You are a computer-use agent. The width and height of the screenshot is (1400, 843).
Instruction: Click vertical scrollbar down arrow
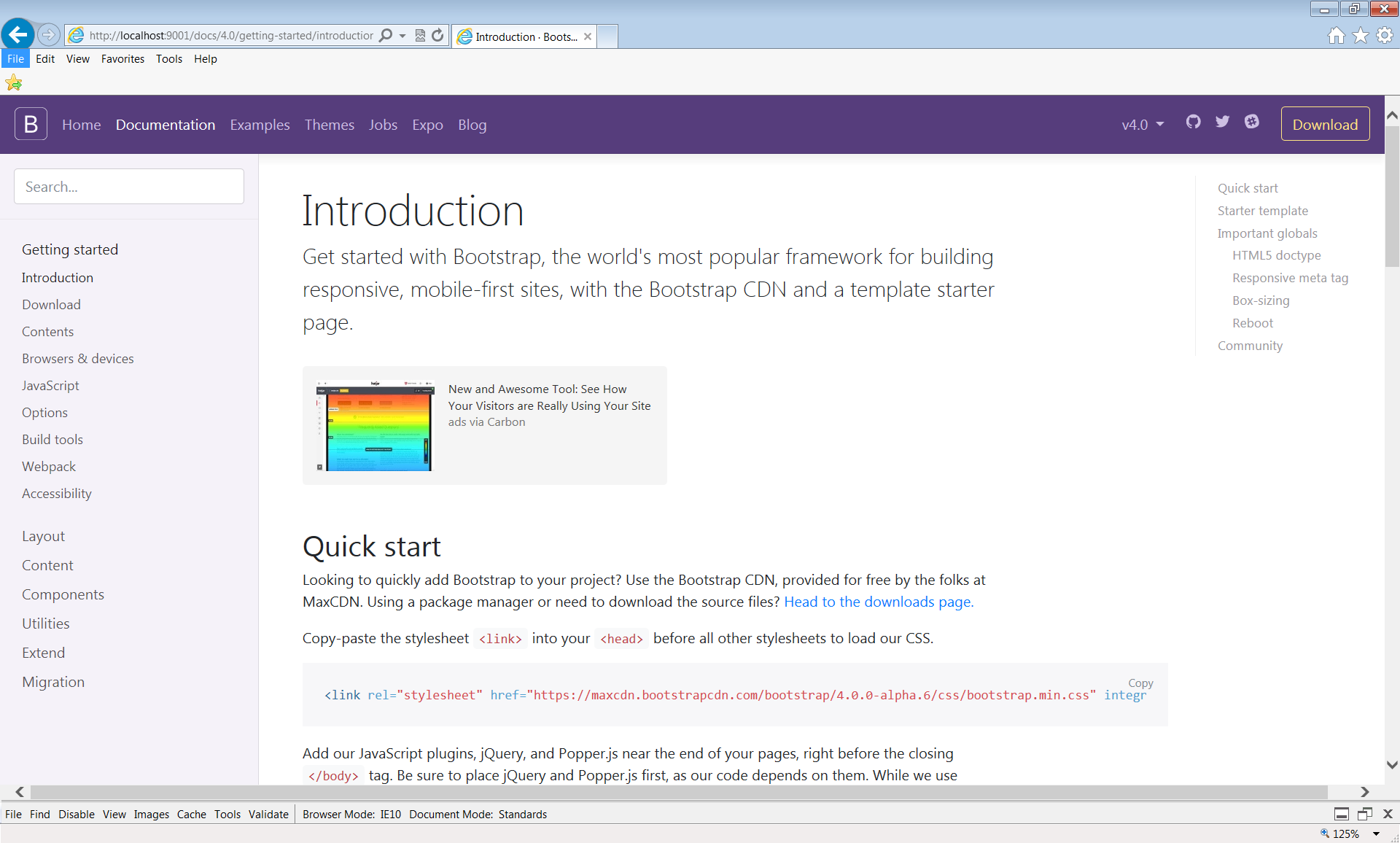(1392, 765)
